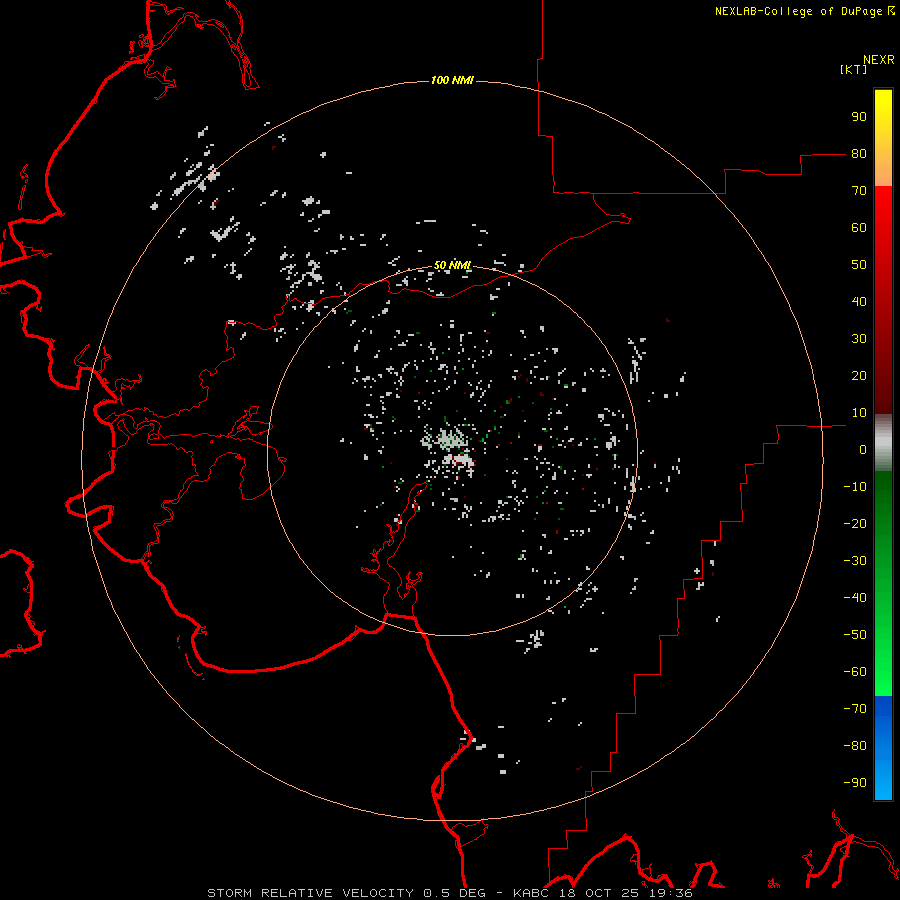
Task: Click the KABC station identifier in caption
Action: tap(534, 893)
